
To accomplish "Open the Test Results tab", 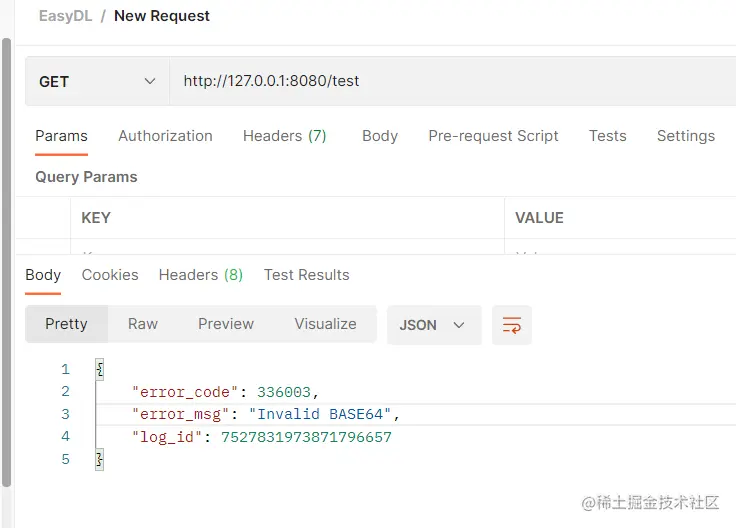I will coord(306,275).
